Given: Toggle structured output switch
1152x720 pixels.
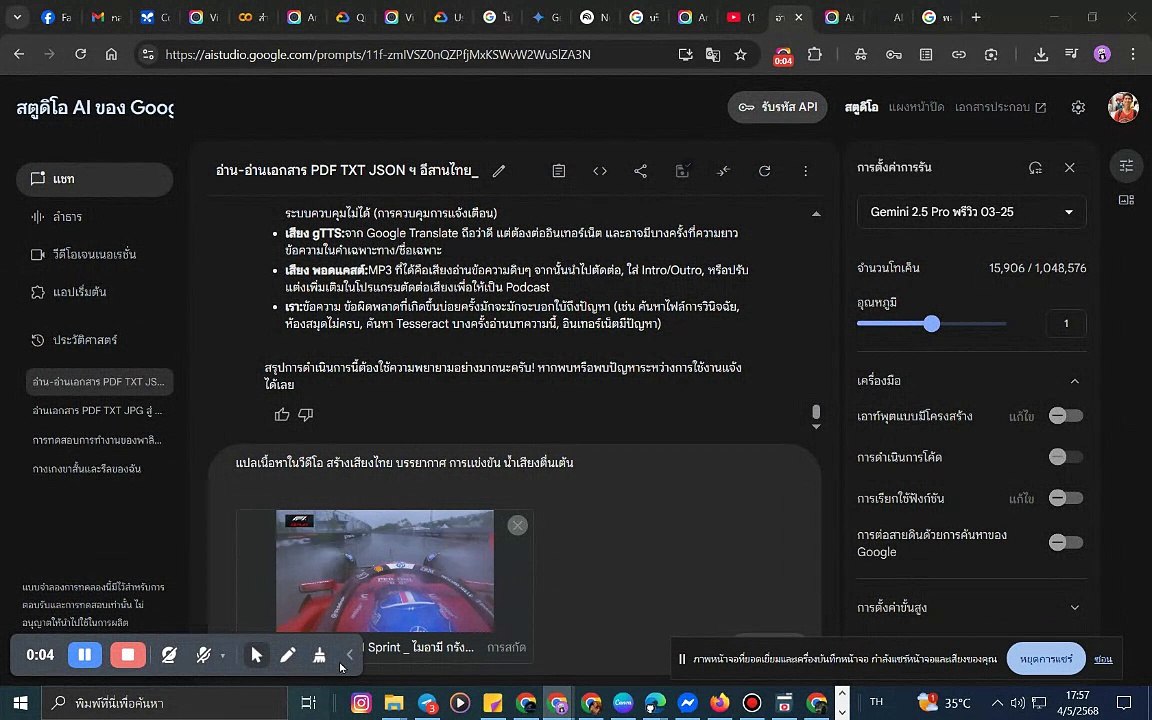Looking at the screenshot, I should point(1065,416).
